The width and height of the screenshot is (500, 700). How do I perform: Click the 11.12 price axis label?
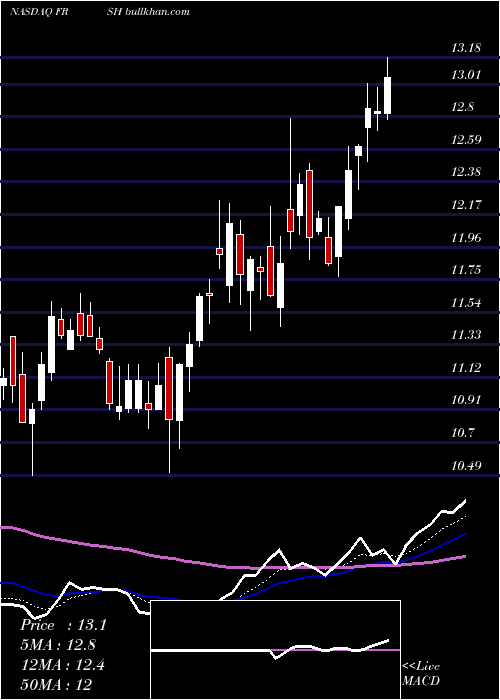pyautogui.click(x=466, y=368)
